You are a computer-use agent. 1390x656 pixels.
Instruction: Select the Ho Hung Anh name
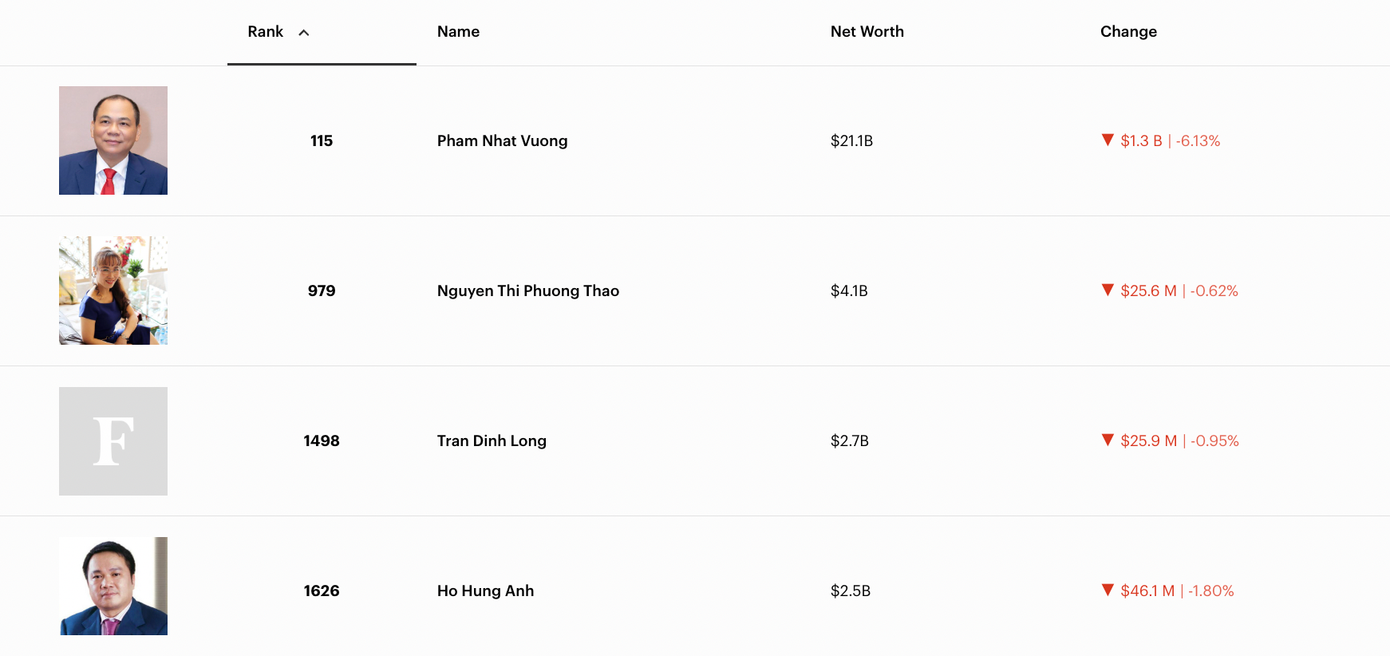tap(485, 591)
